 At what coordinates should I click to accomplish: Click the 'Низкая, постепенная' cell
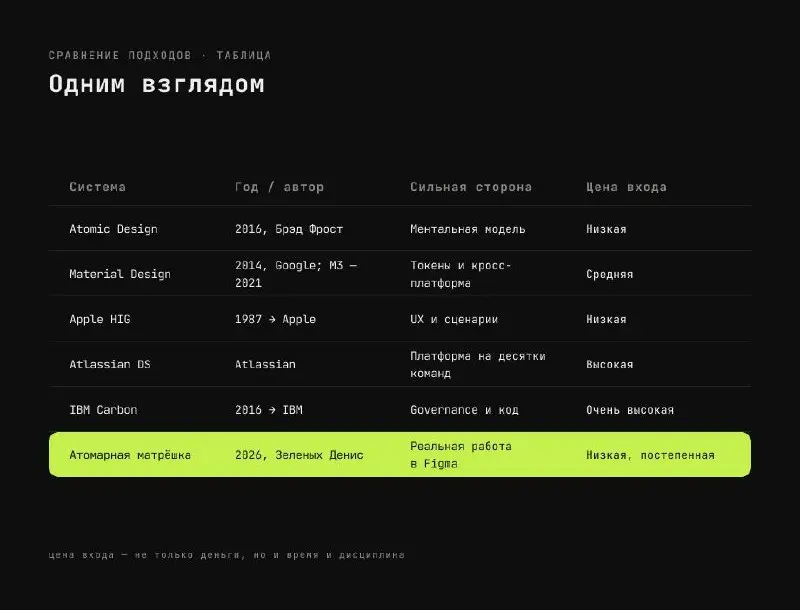coord(650,455)
